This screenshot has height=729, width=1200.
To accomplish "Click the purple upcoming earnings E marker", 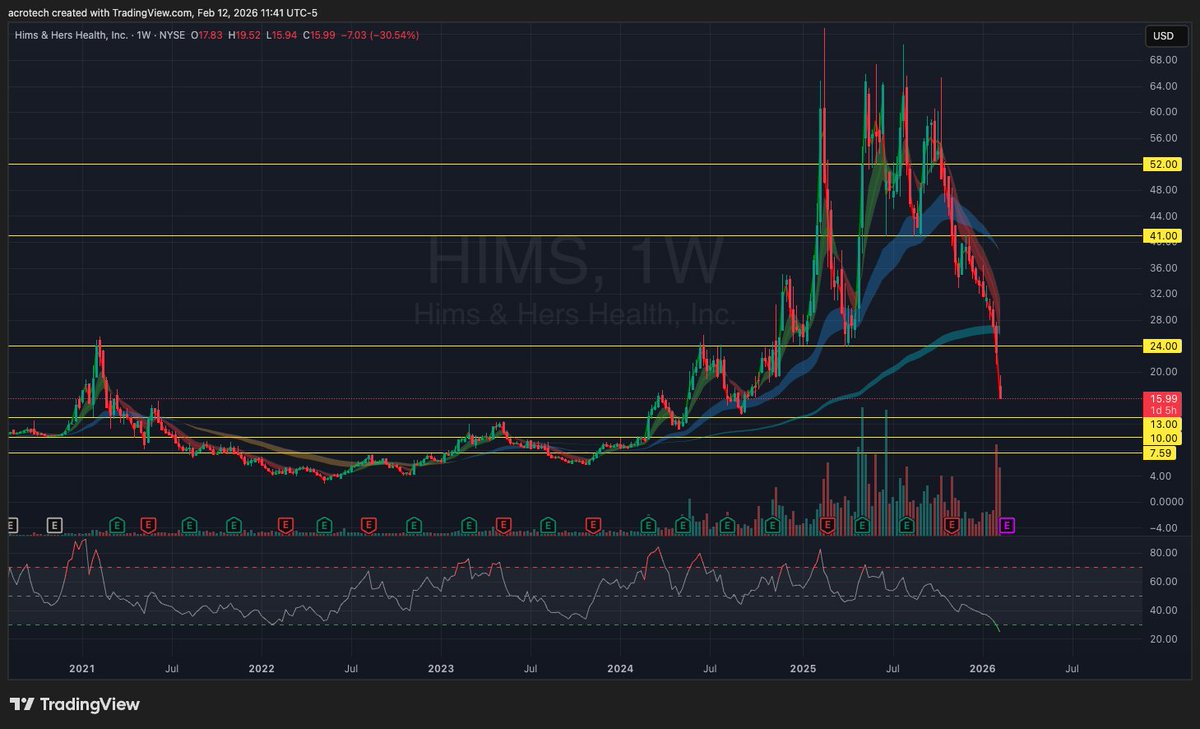I will [1007, 524].
